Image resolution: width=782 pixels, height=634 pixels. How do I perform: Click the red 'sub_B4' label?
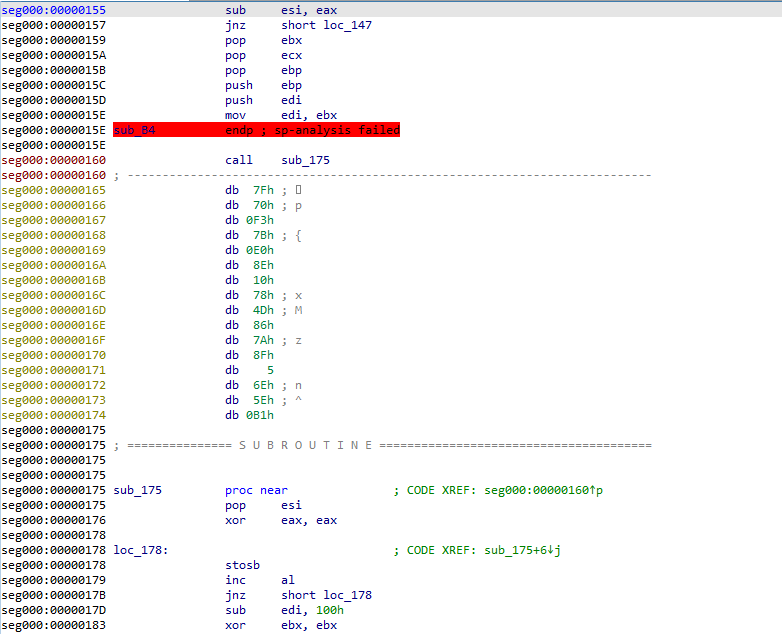click(135, 130)
